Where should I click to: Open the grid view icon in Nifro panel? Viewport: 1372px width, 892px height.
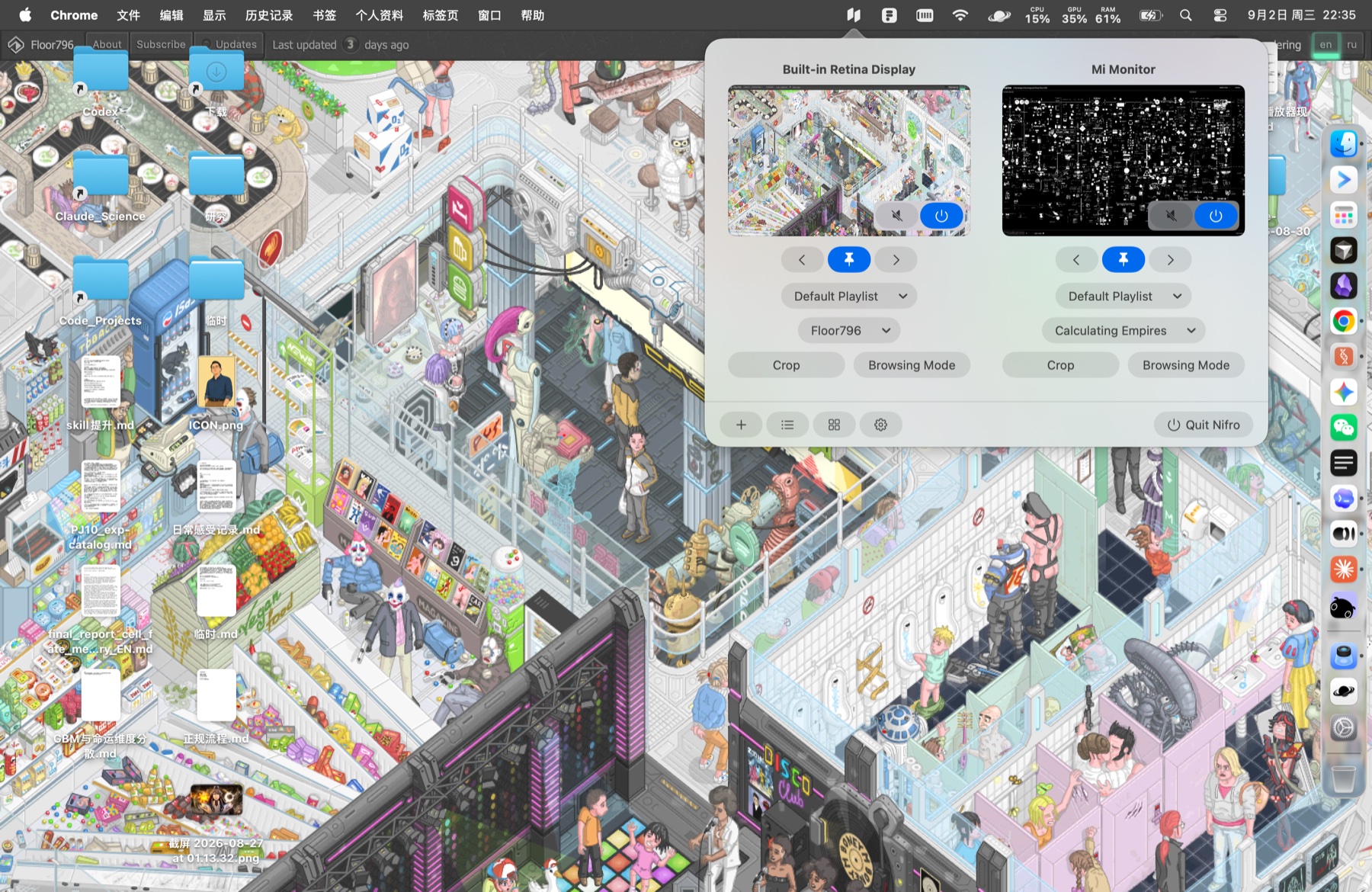(834, 425)
